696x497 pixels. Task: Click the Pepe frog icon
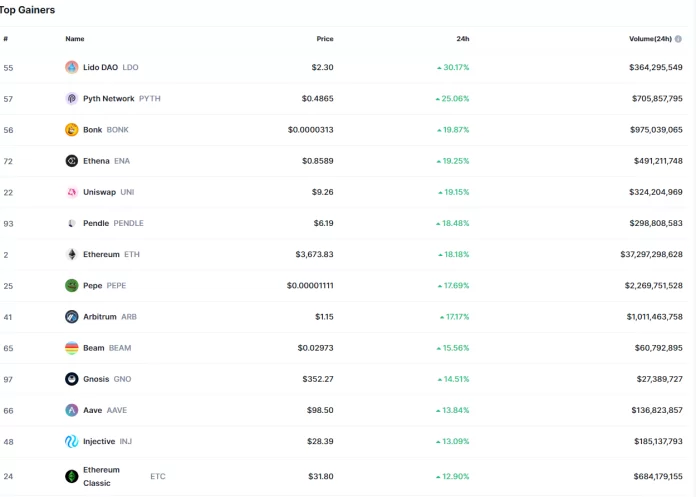click(72, 285)
